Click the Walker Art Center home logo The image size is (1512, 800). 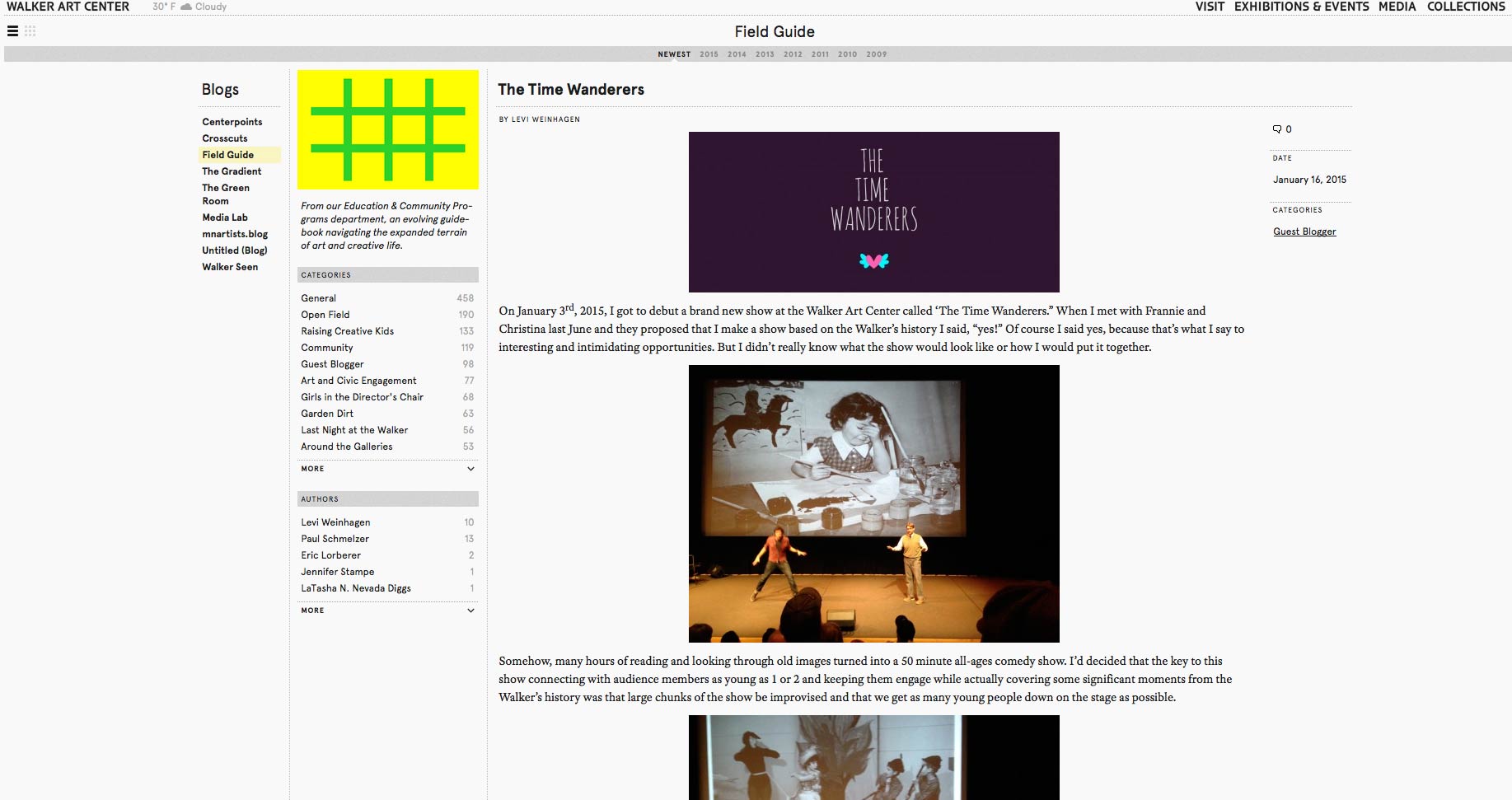pyautogui.click(x=68, y=7)
